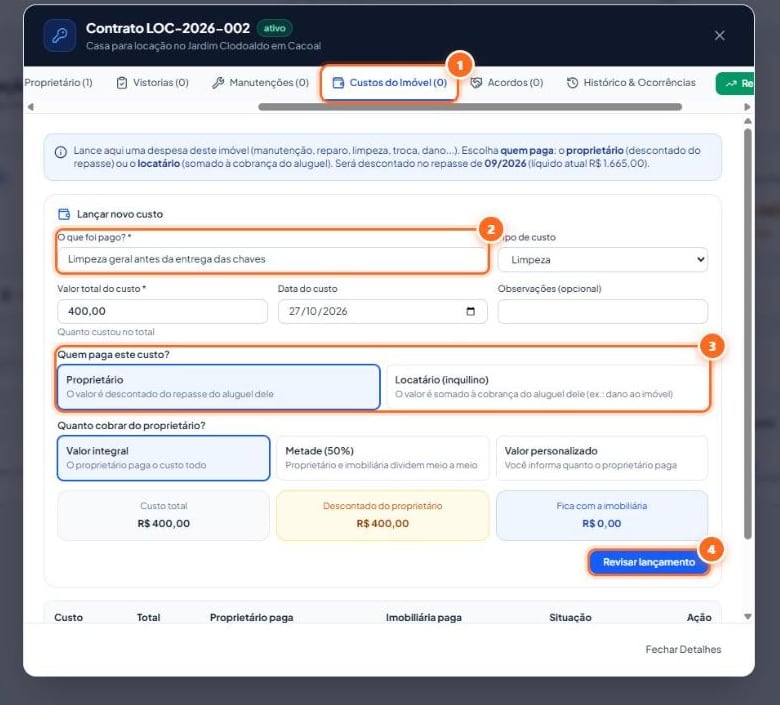Image resolution: width=780 pixels, height=705 pixels.
Task: Click the Fechar Detalhes link
Action: (683, 649)
